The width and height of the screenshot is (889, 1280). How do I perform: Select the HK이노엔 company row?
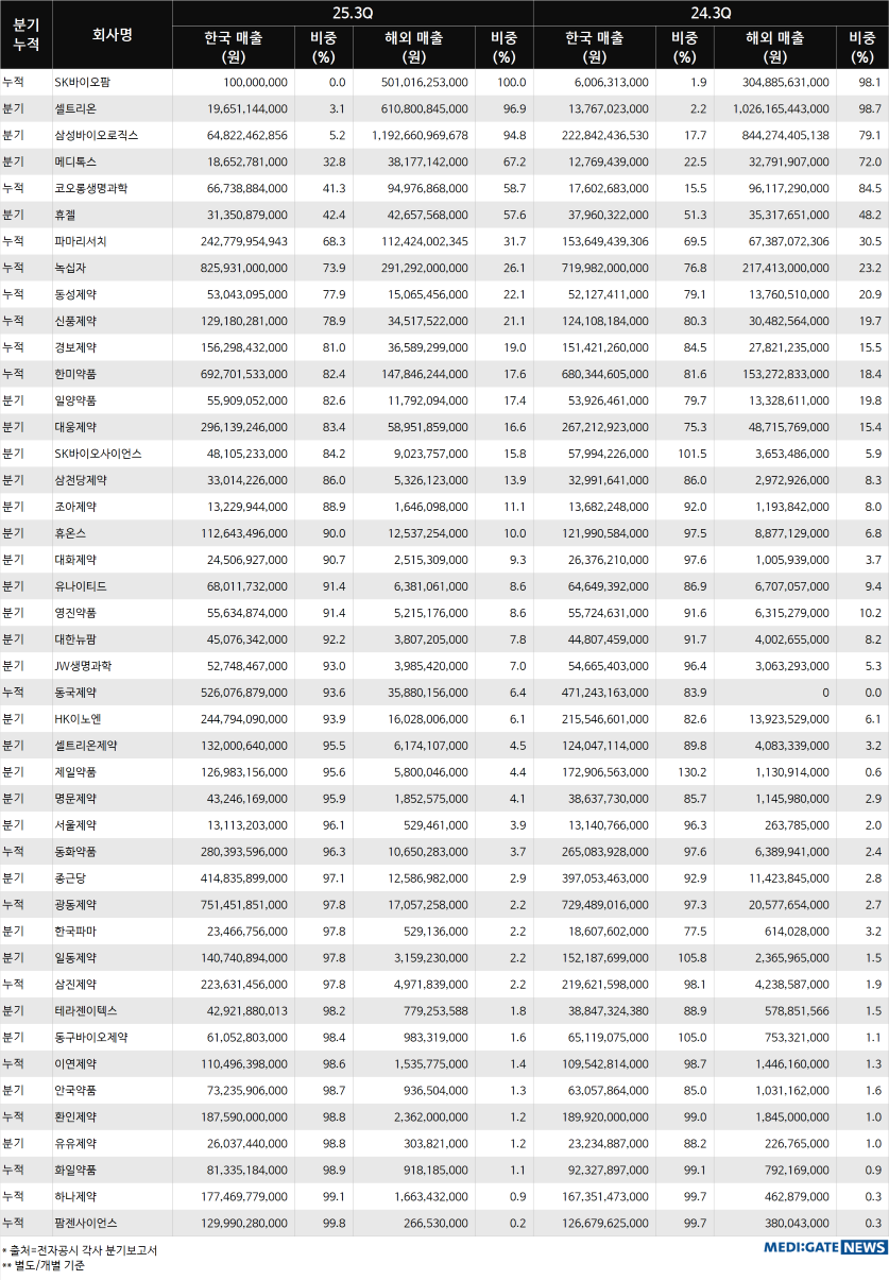[78, 718]
